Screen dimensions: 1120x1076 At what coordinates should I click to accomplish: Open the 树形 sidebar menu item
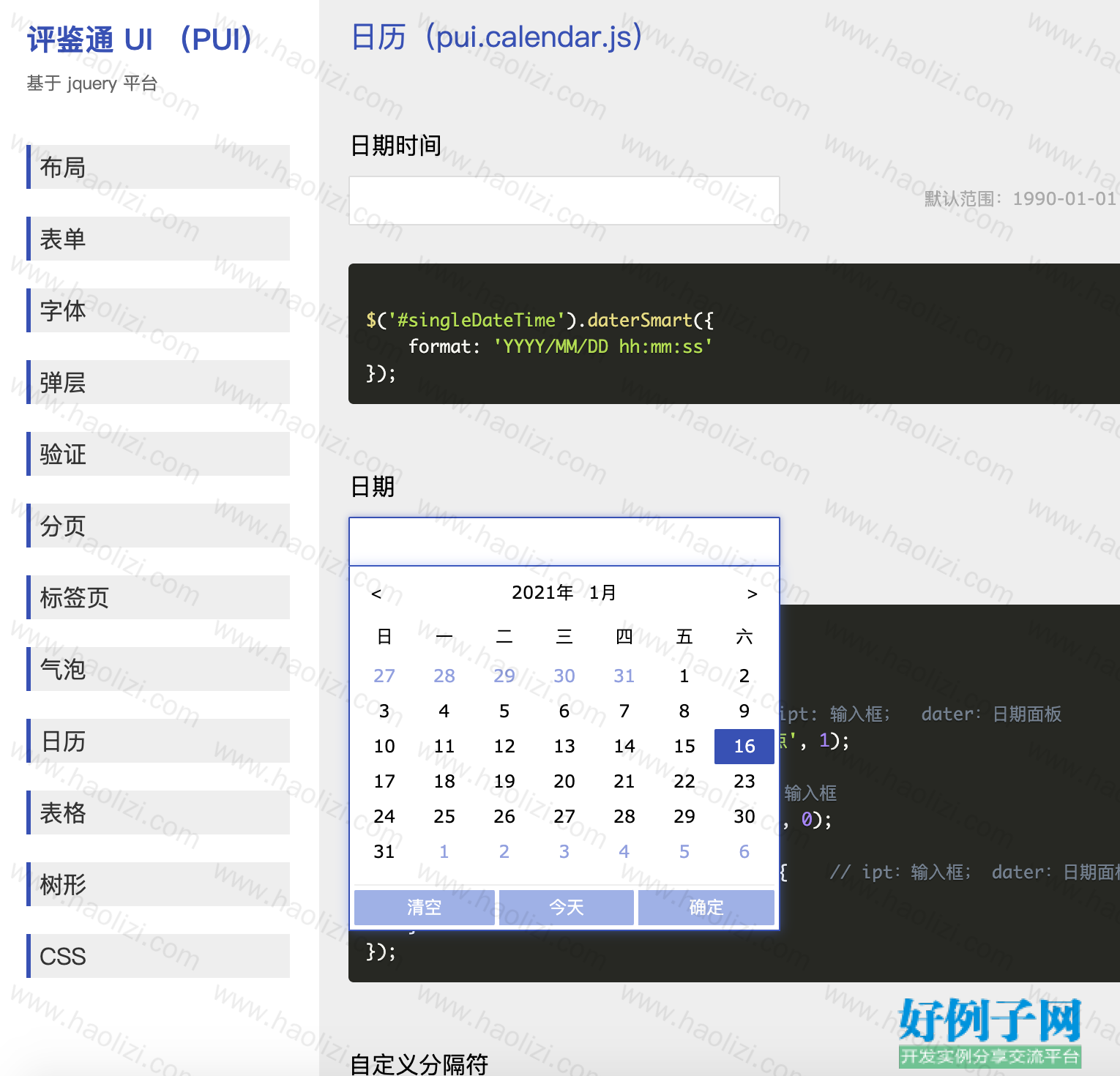click(158, 884)
